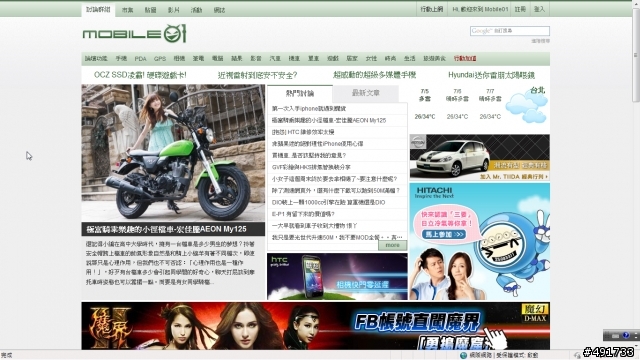This screenshot has width=640, height=360.
Task: Open the OCZ SSD headline link
Action: [140, 75]
